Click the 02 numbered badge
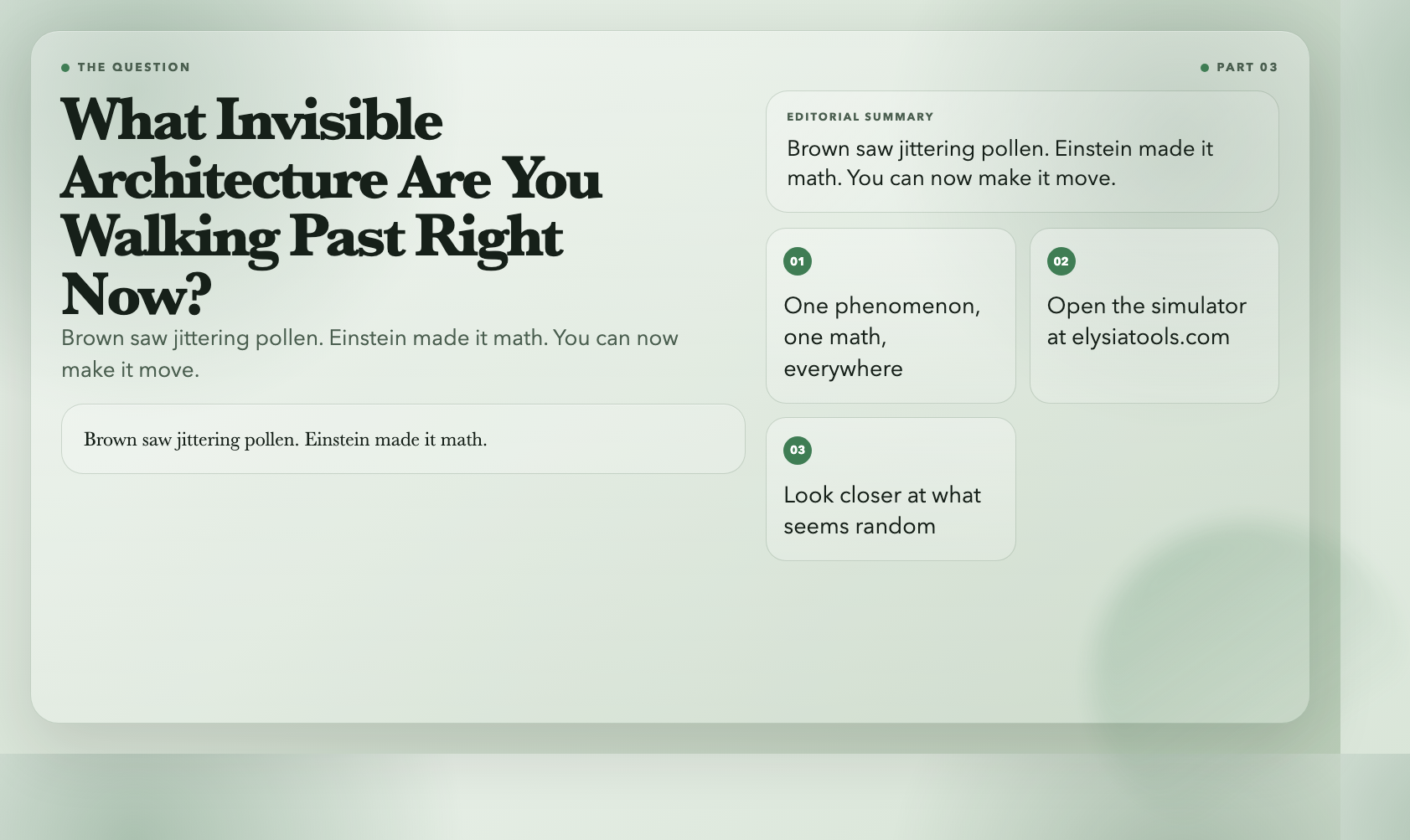Viewport: 1410px width, 840px height. 1061,261
